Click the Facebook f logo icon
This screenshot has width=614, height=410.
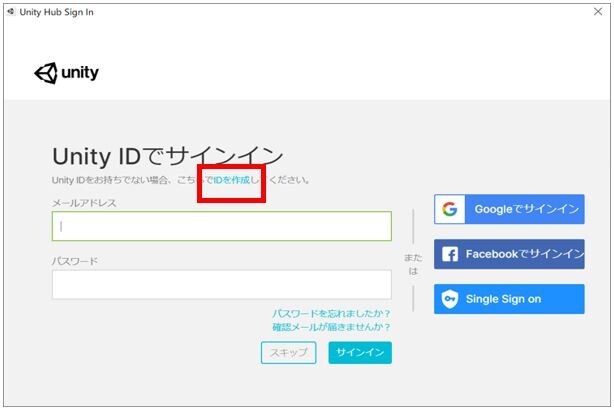tap(450, 254)
